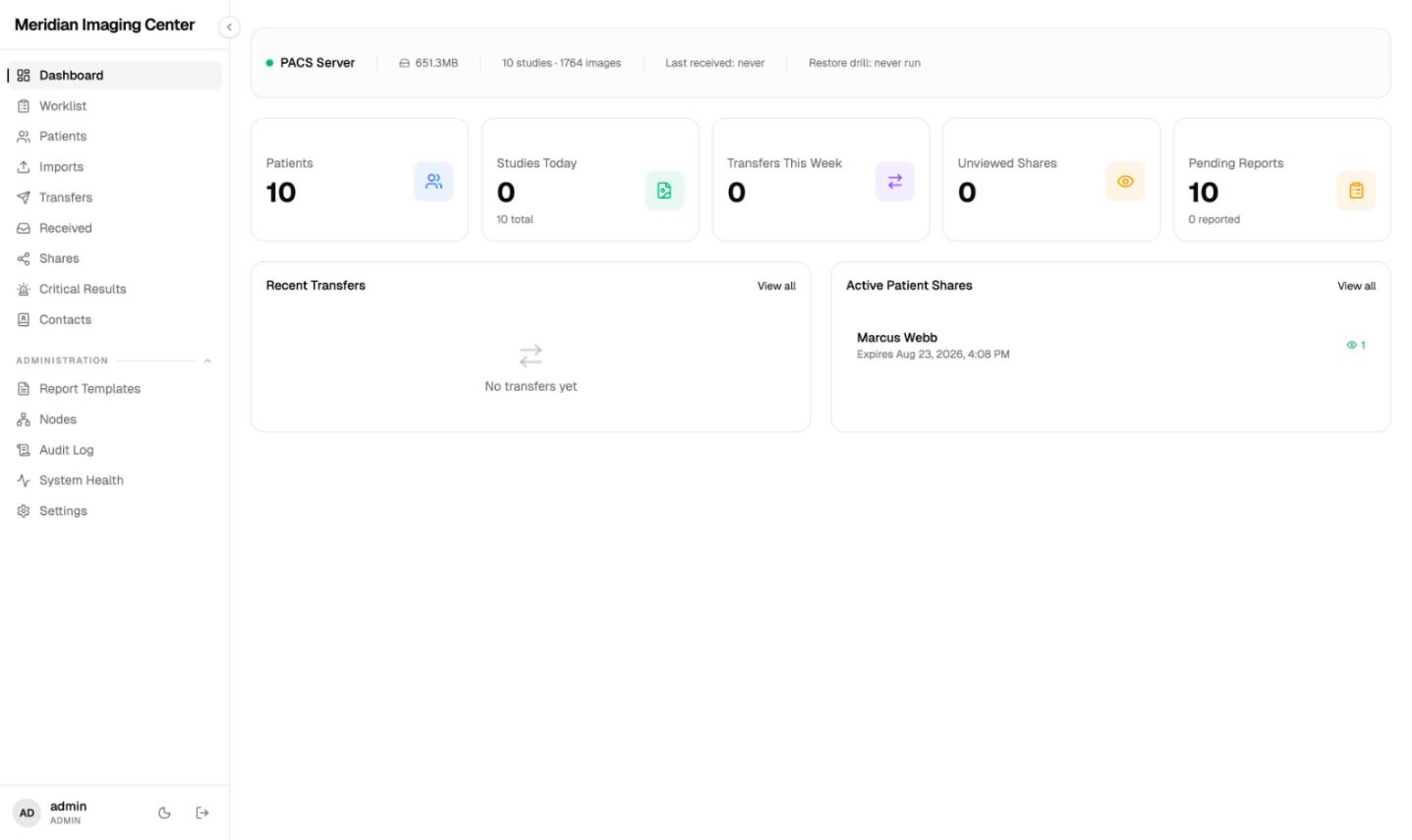
Task: Click '10 studies · 1764 images' text
Action: coord(561,63)
